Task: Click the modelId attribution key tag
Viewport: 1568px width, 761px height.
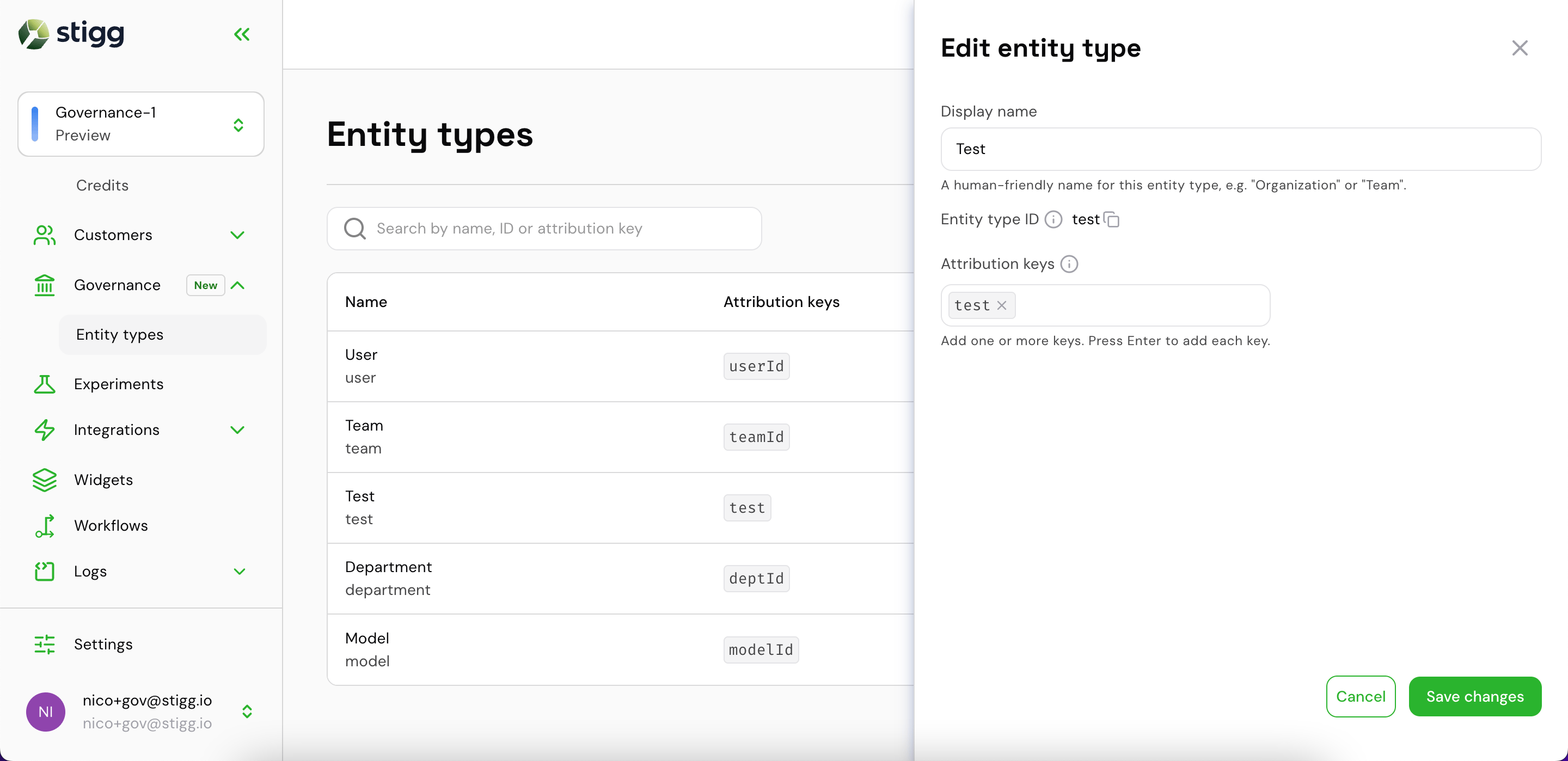Action: [x=761, y=649]
